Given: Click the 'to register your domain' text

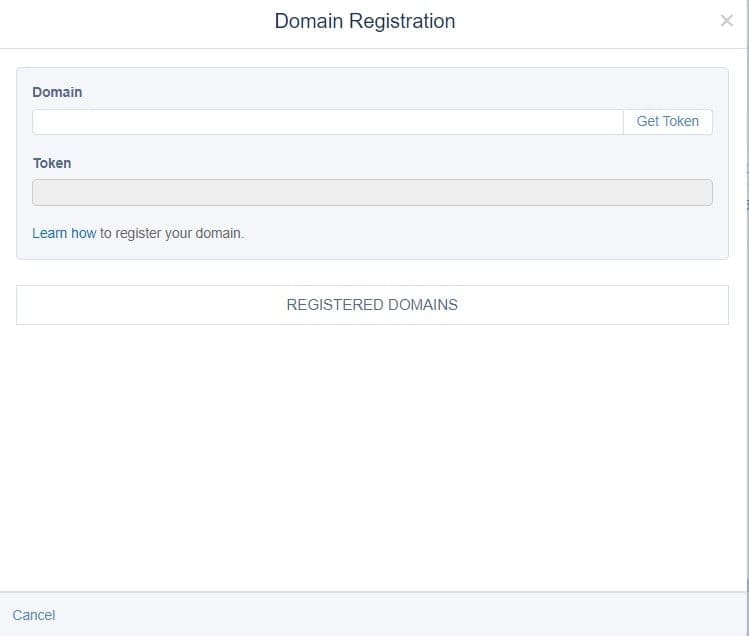Looking at the screenshot, I should pyautogui.click(x=172, y=233).
